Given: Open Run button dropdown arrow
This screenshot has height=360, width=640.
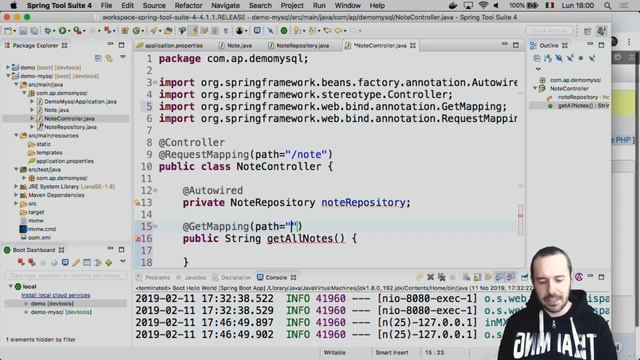Looking at the screenshot, I should (69, 31).
